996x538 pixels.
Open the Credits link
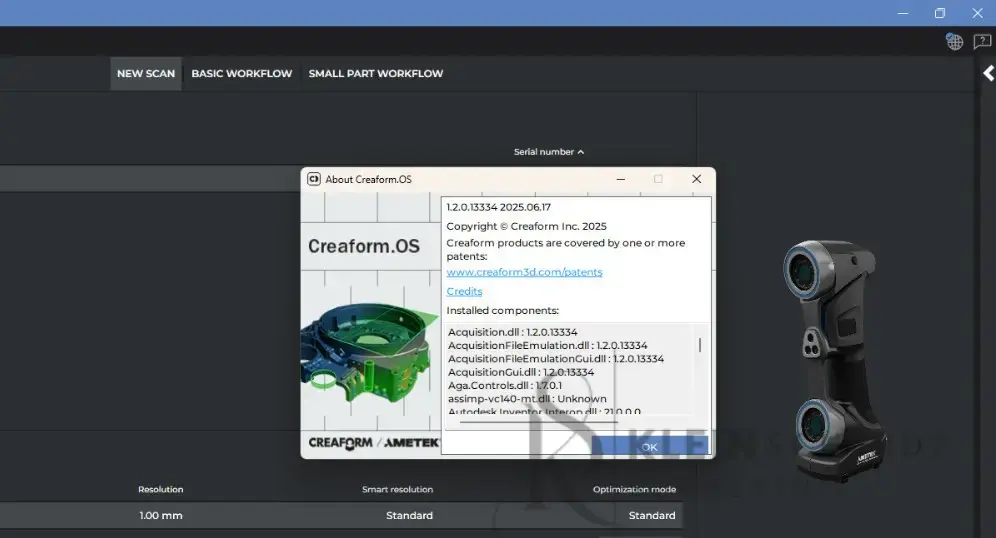(464, 291)
